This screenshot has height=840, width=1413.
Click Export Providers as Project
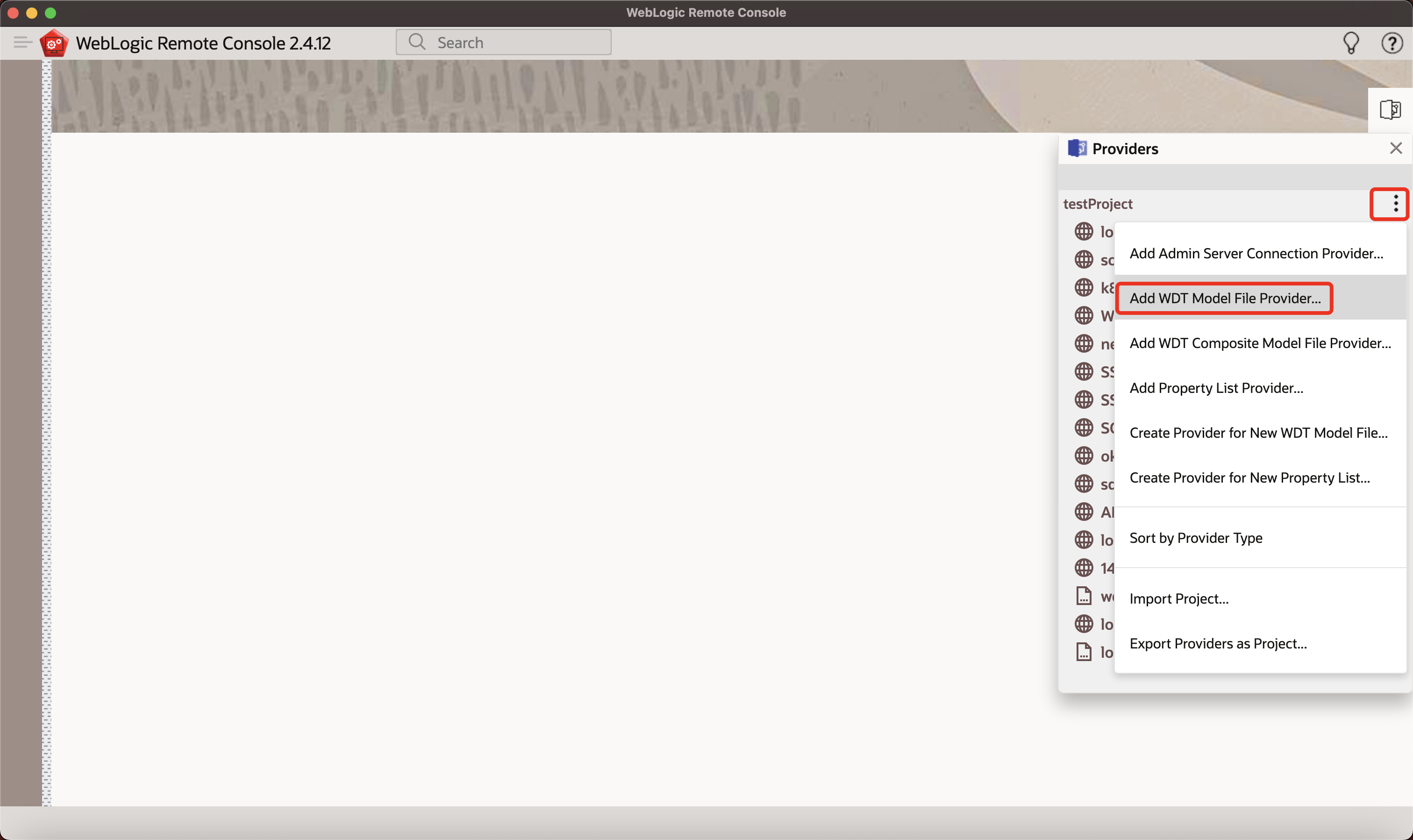point(1218,644)
